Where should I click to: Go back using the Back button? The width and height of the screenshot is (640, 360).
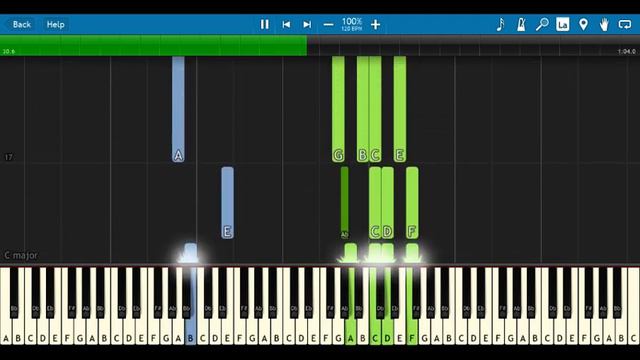(x=21, y=24)
